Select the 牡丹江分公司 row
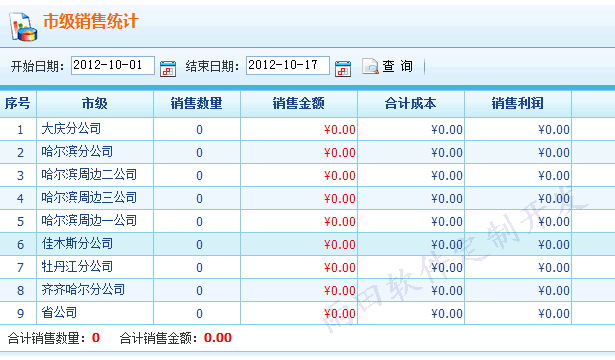615x360 pixels. 308,267
